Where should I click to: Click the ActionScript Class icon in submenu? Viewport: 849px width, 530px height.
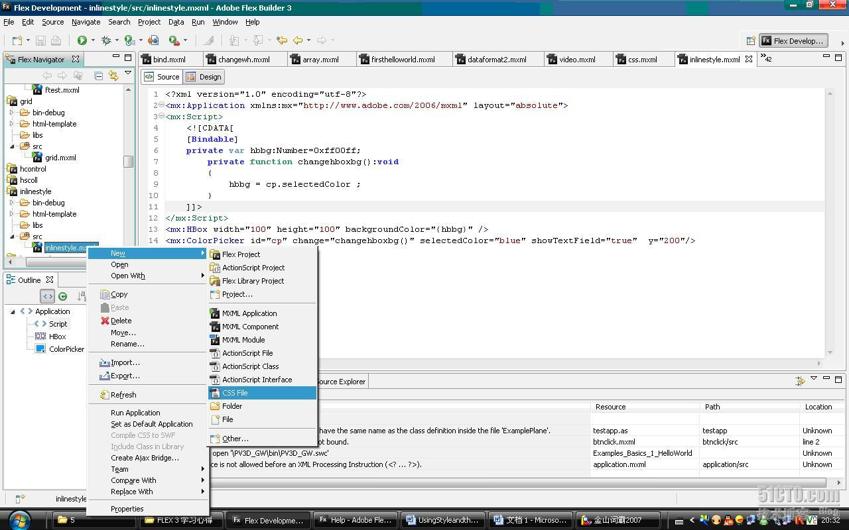pyautogui.click(x=215, y=367)
